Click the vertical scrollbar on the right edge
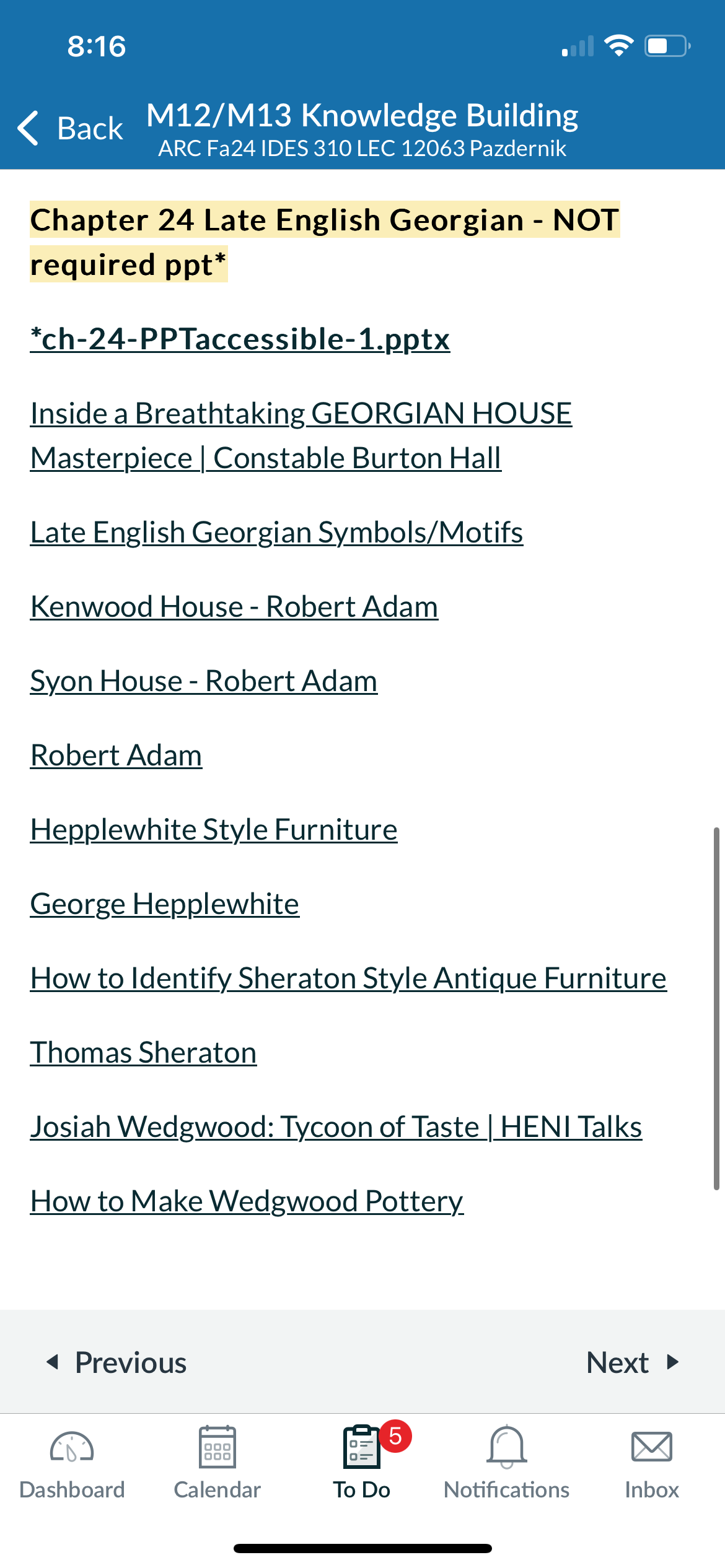Viewport: 725px width, 1568px height. 716,1008
